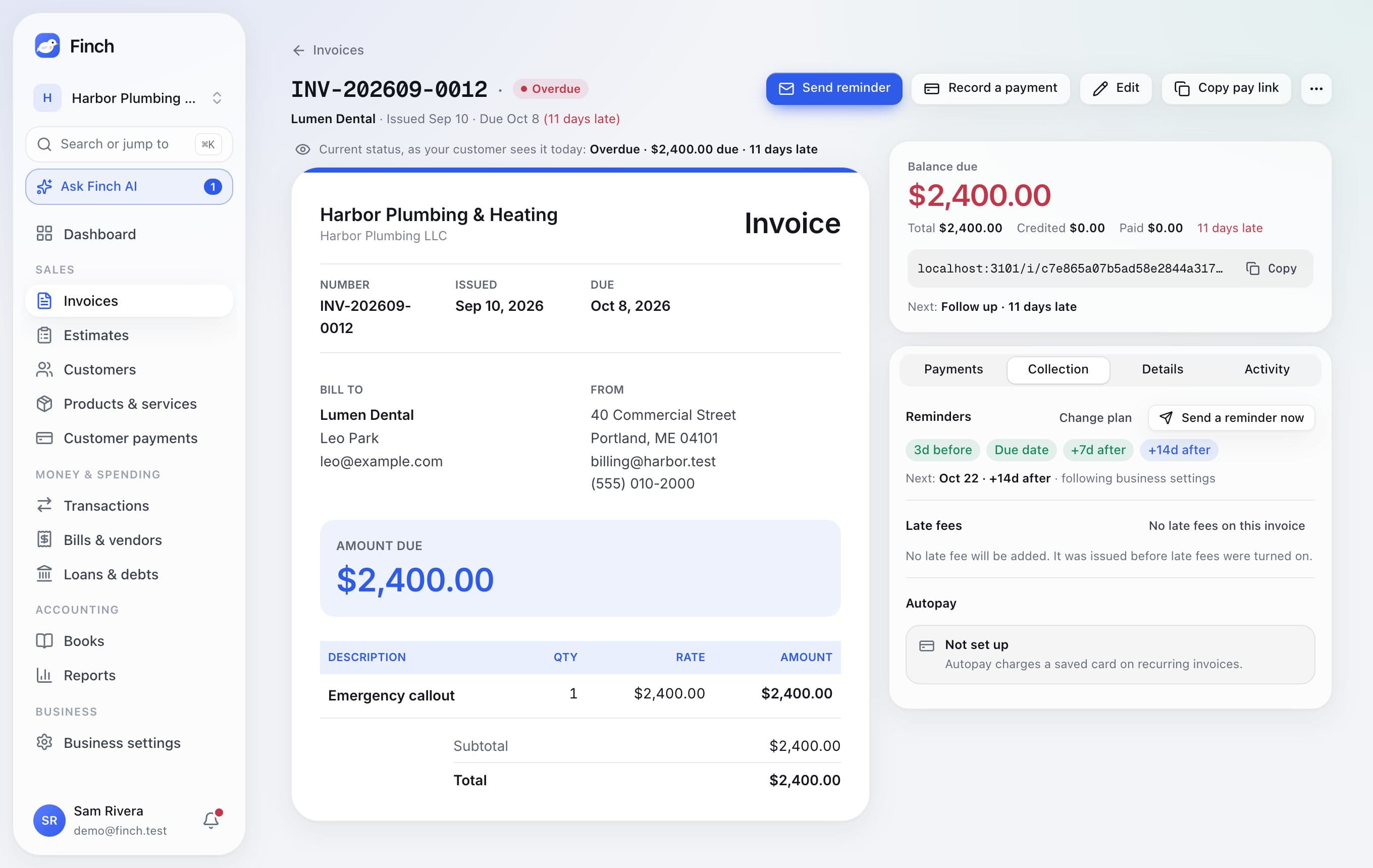Open Transactions in sidebar
Image resolution: width=1373 pixels, height=868 pixels.
tap(129, 506)
